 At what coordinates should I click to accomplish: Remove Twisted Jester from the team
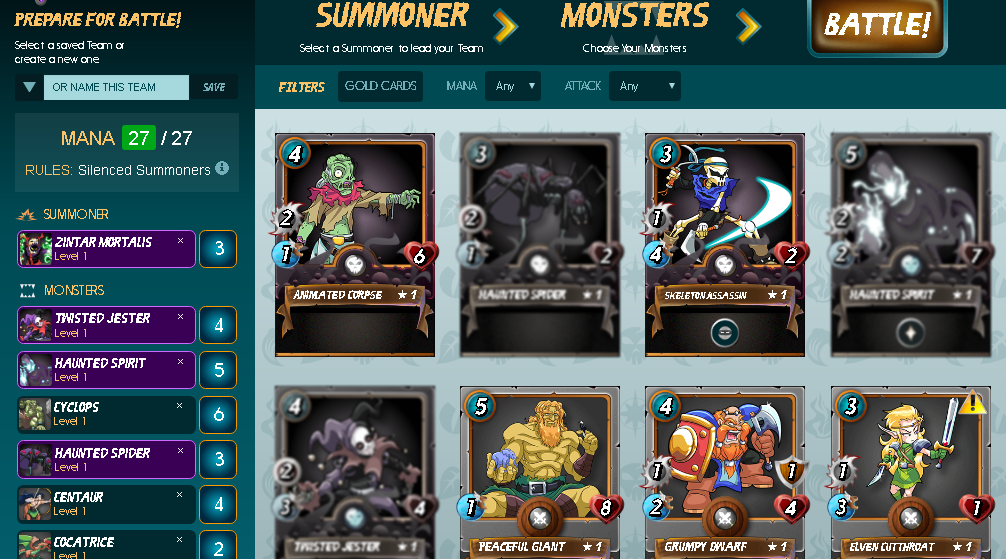pos(180,317)
